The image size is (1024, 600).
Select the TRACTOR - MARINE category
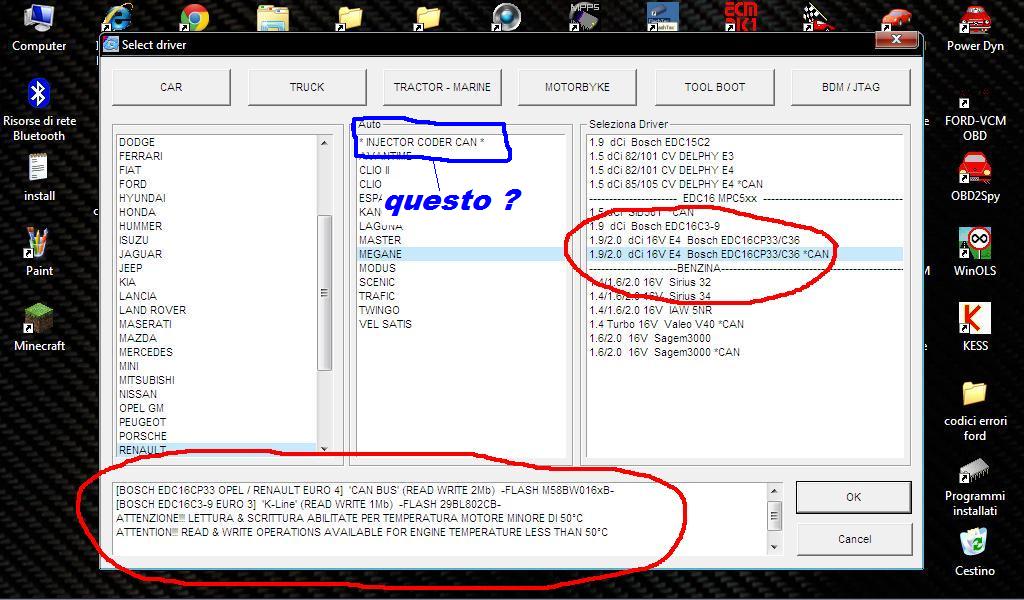(x=442, y=87)
